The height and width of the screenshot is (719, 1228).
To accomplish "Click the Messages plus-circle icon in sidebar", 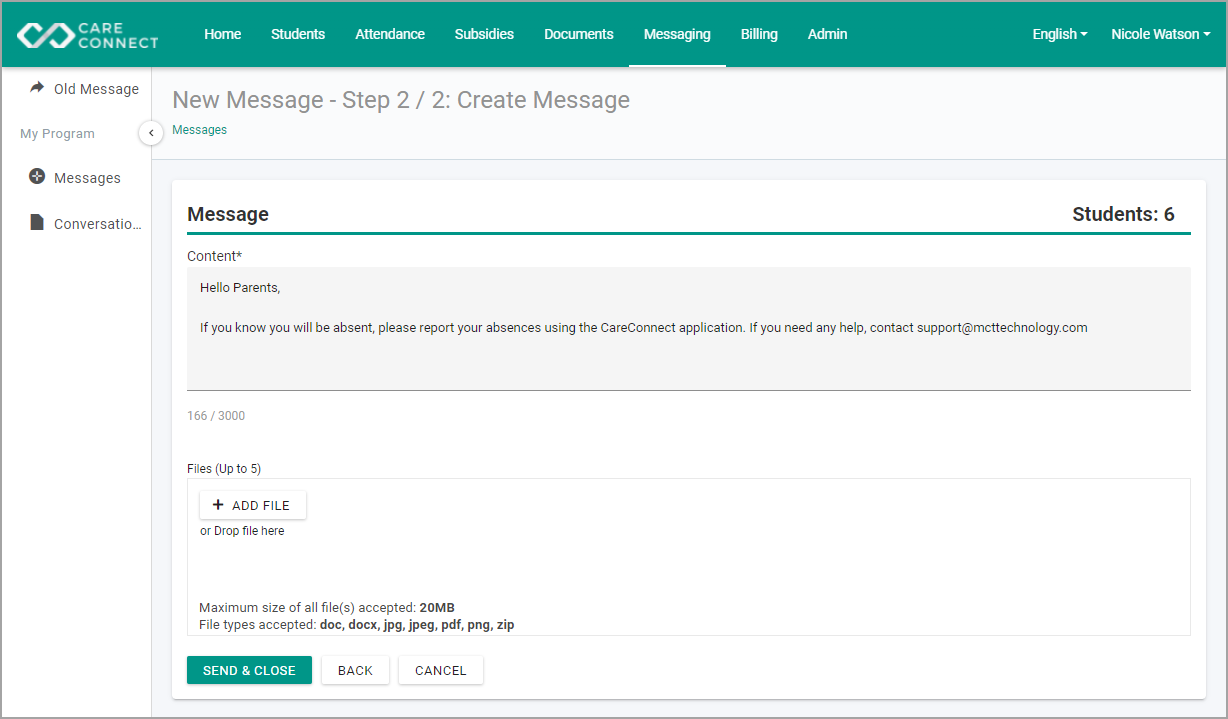I will coord(37,177).
